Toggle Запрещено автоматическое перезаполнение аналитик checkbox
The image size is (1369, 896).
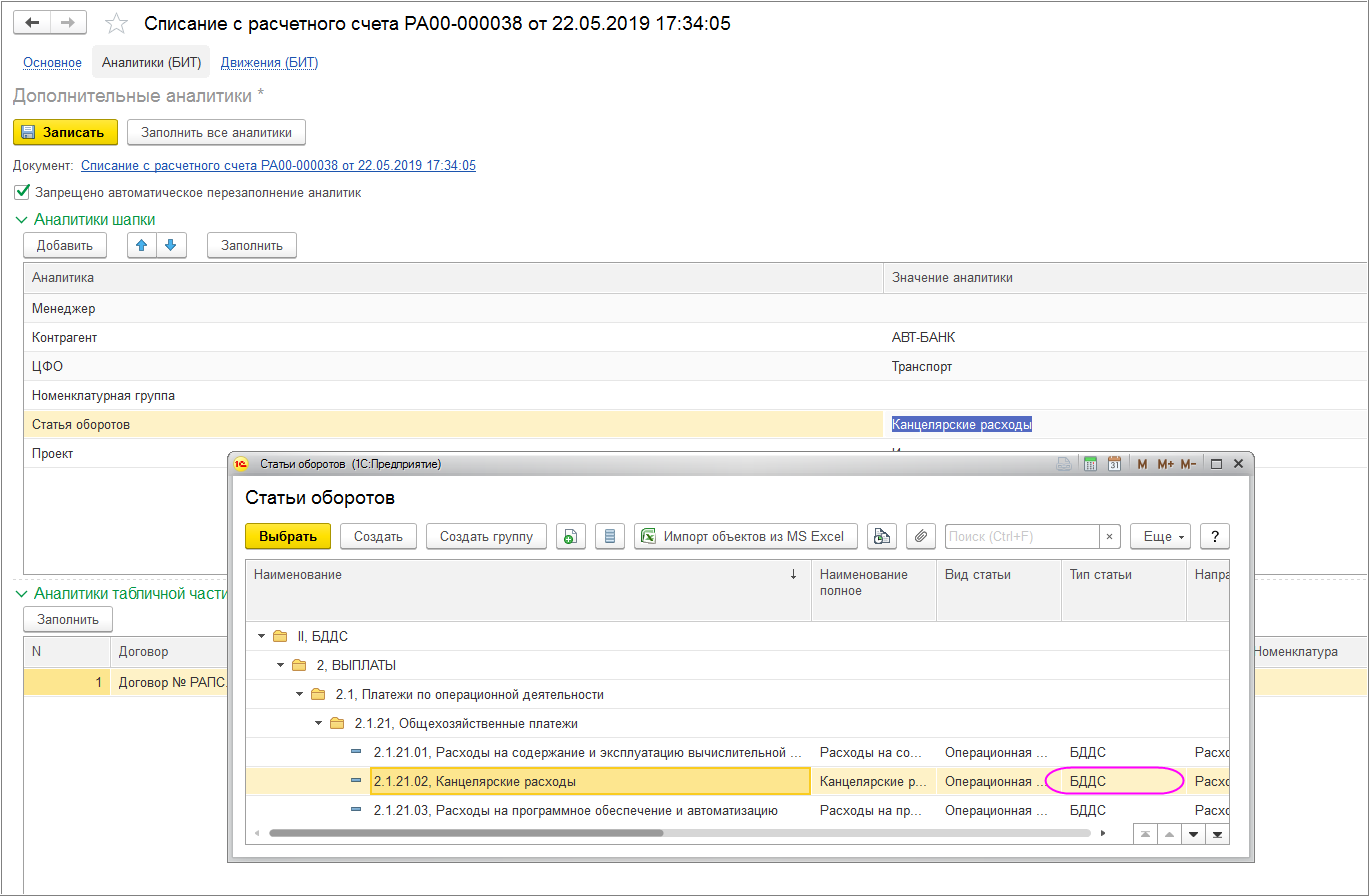22,192
